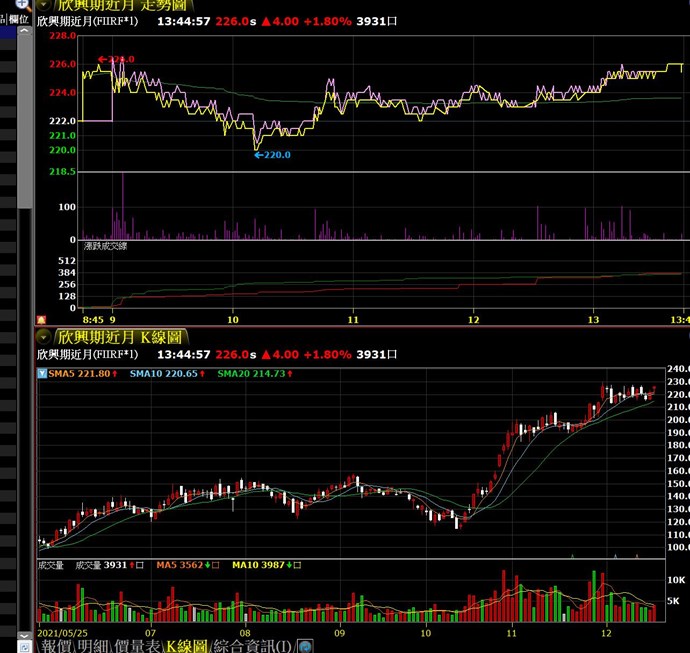Image resolution: width=690 pixels, height=653 pixels.
Task: Switch to the 報價 tab
Action: 56,645
